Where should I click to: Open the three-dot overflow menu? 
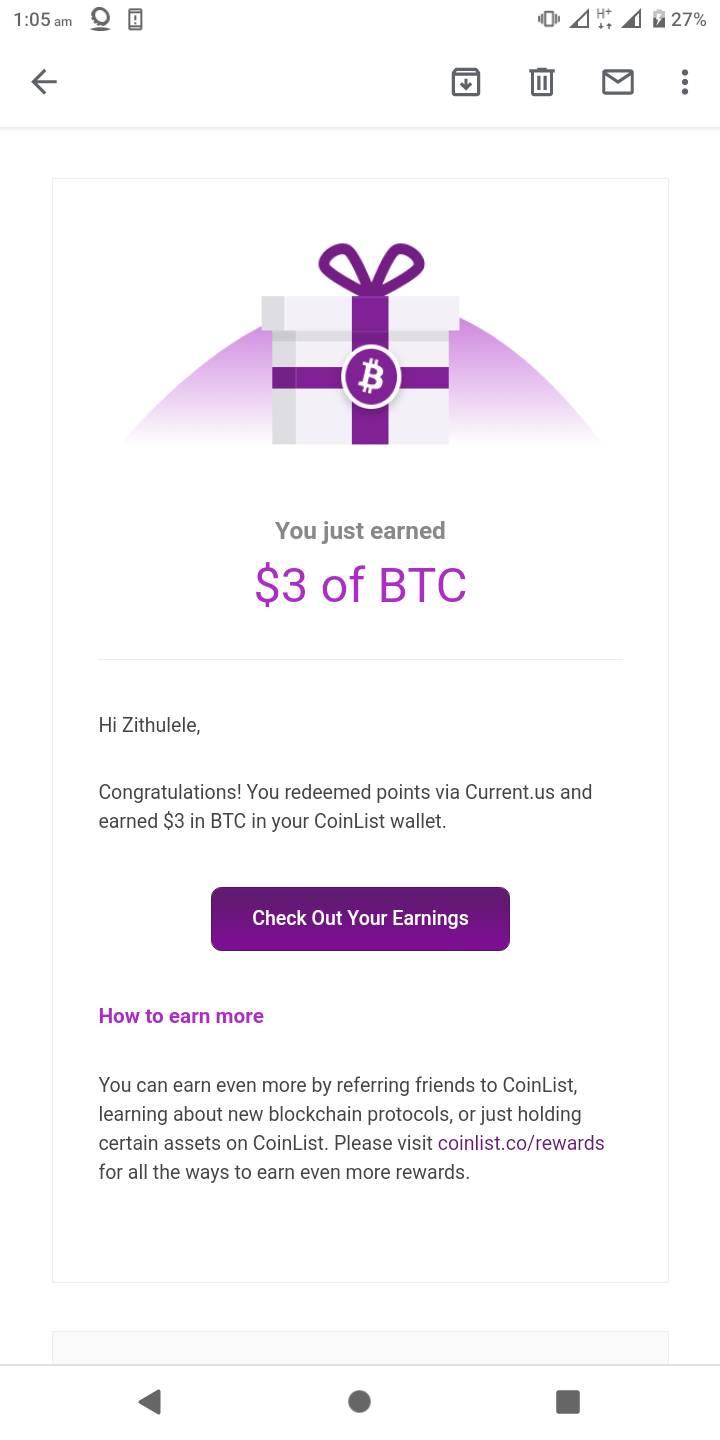point(685,82)
